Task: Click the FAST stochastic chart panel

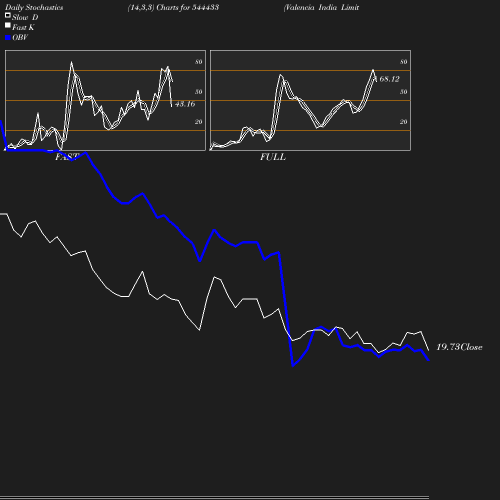Action: pyautogui.click(x=105, y=100)
